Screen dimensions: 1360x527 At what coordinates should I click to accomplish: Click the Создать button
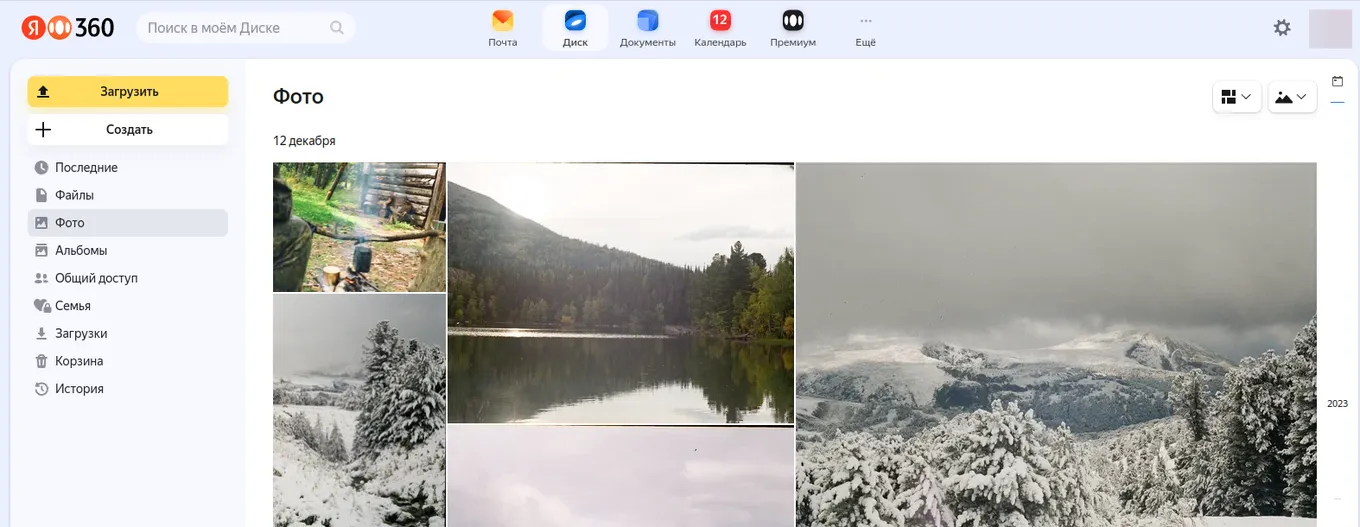click(128, 129)
